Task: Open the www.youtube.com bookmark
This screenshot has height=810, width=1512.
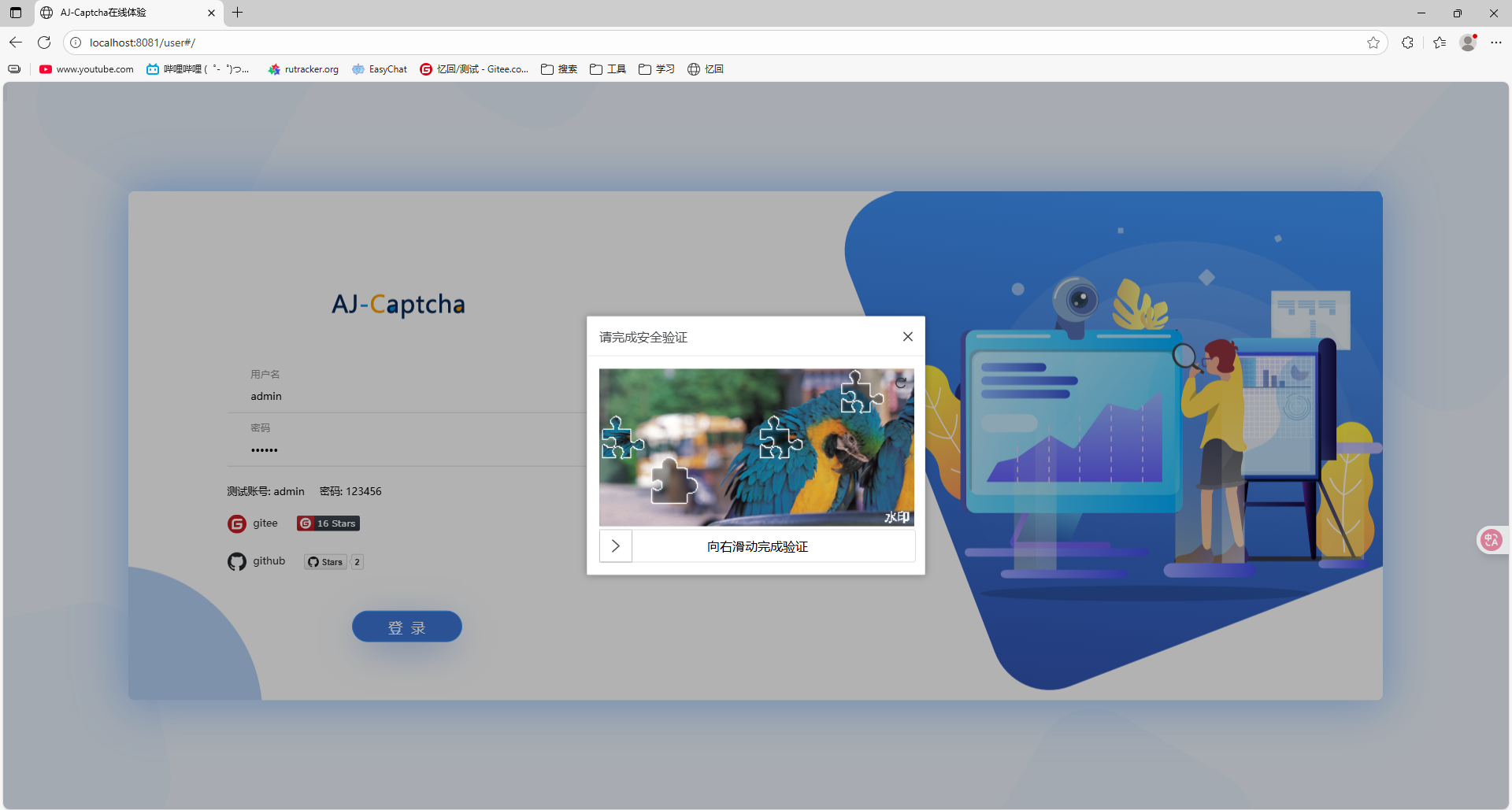Action: (87, 69)
